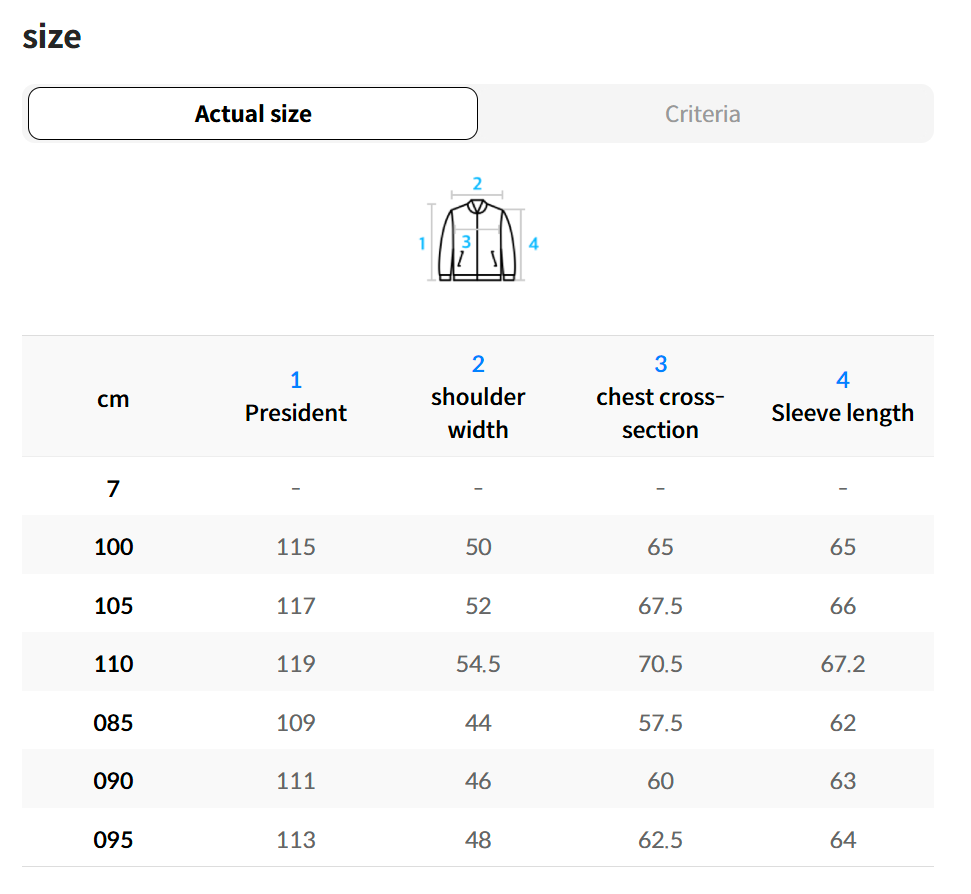The height and width of the screenshot is (894, 971).
Task: Open the Criteria tab
Action: (703, 114)
